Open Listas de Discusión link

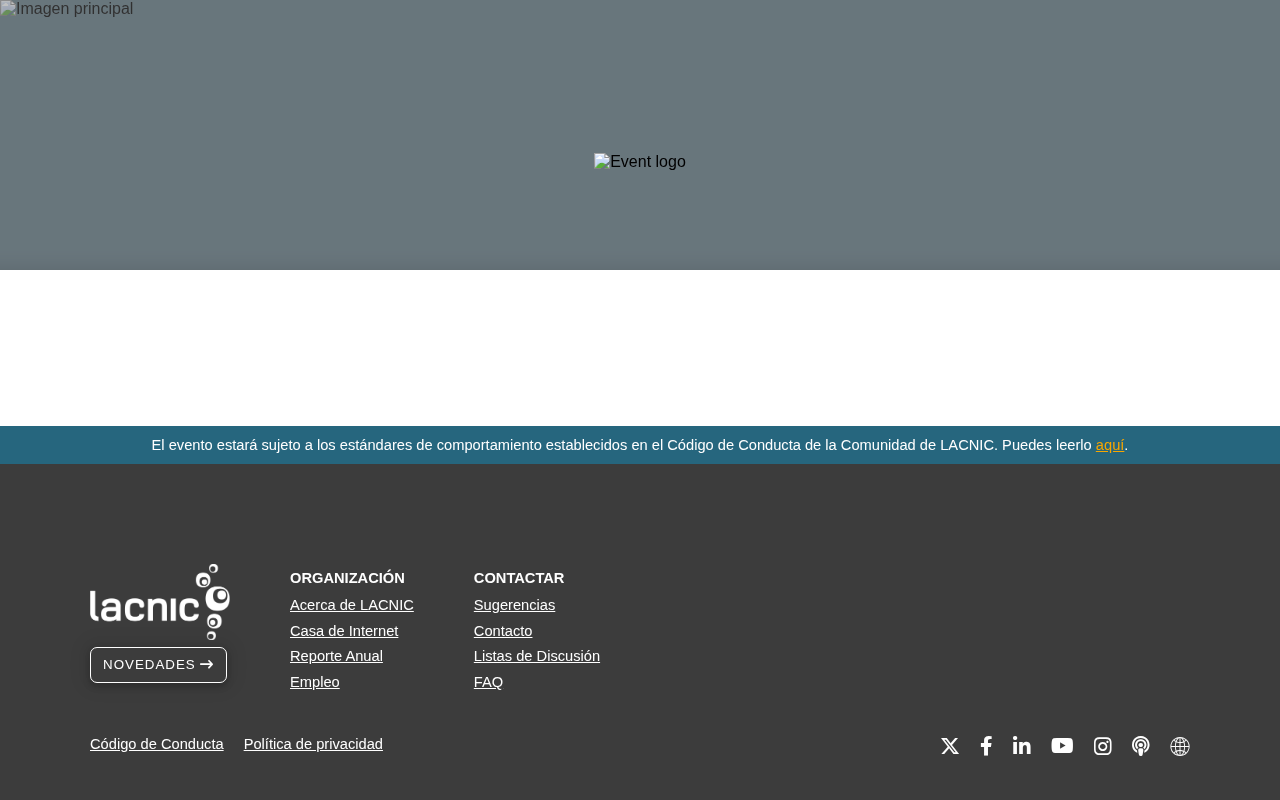(x=537, y=656)
